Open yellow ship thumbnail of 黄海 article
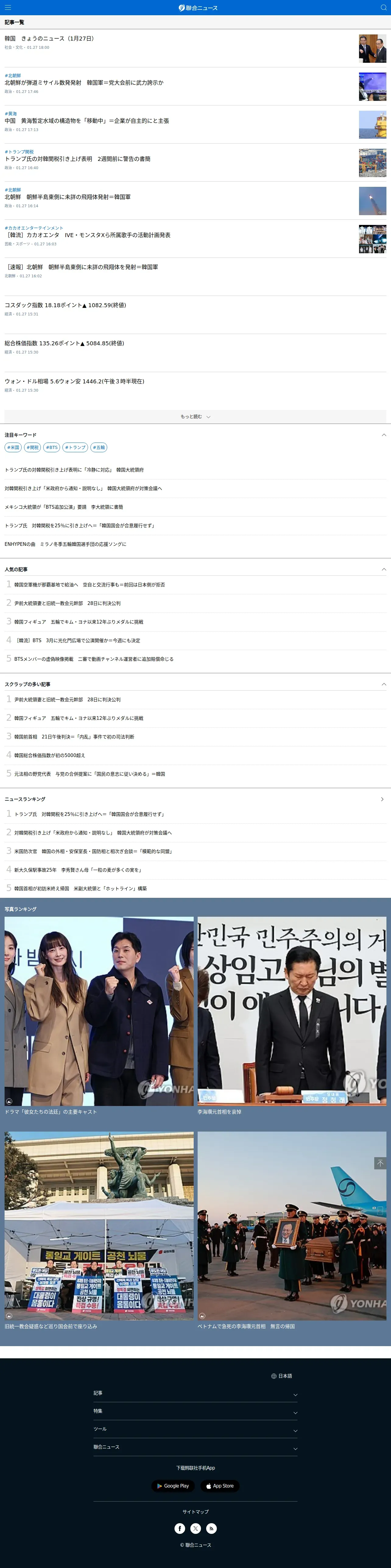 coord(372,125)
